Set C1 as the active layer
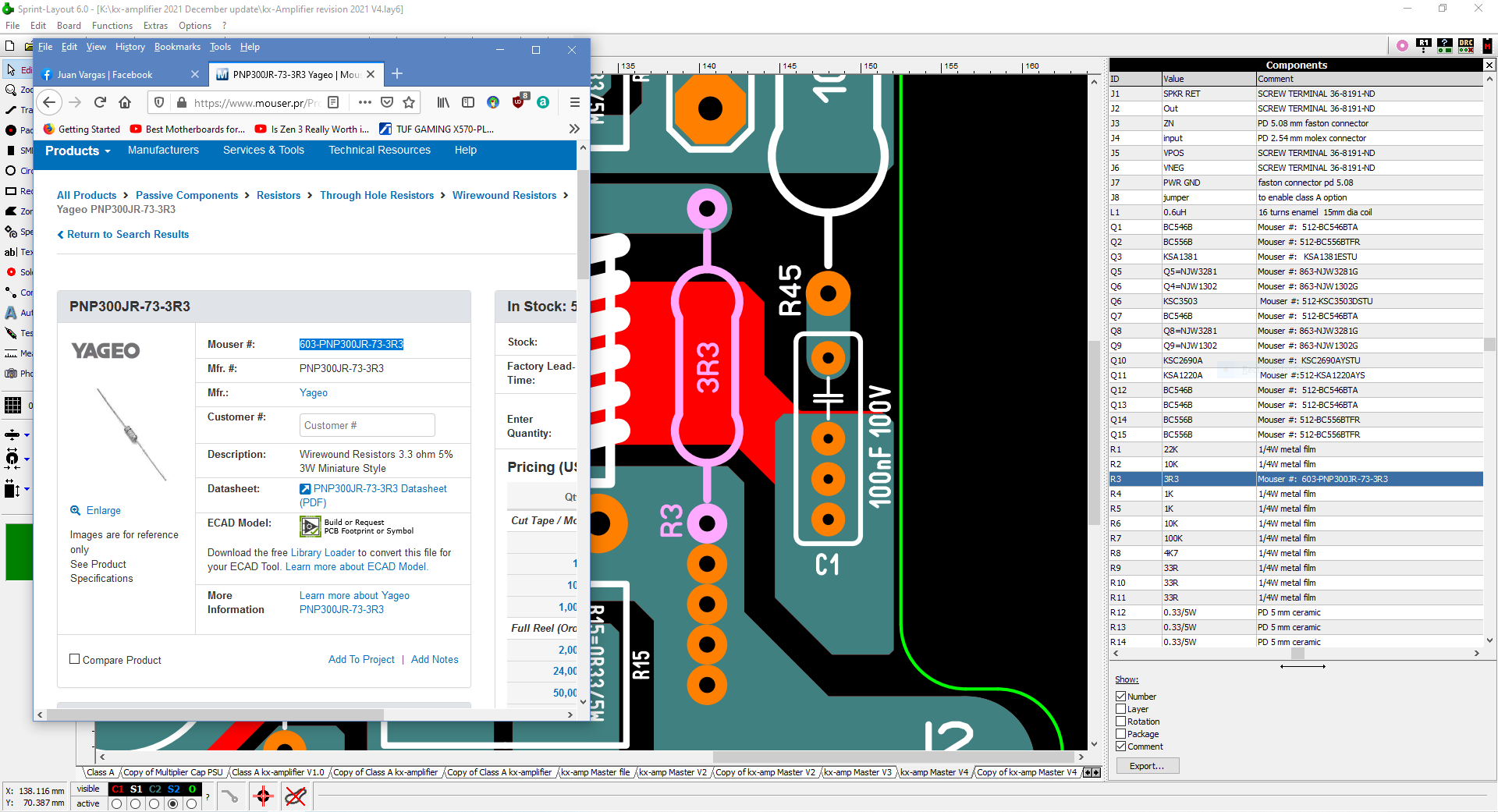The width and height of the screenshot is (1498, 812). coord(117,803)
